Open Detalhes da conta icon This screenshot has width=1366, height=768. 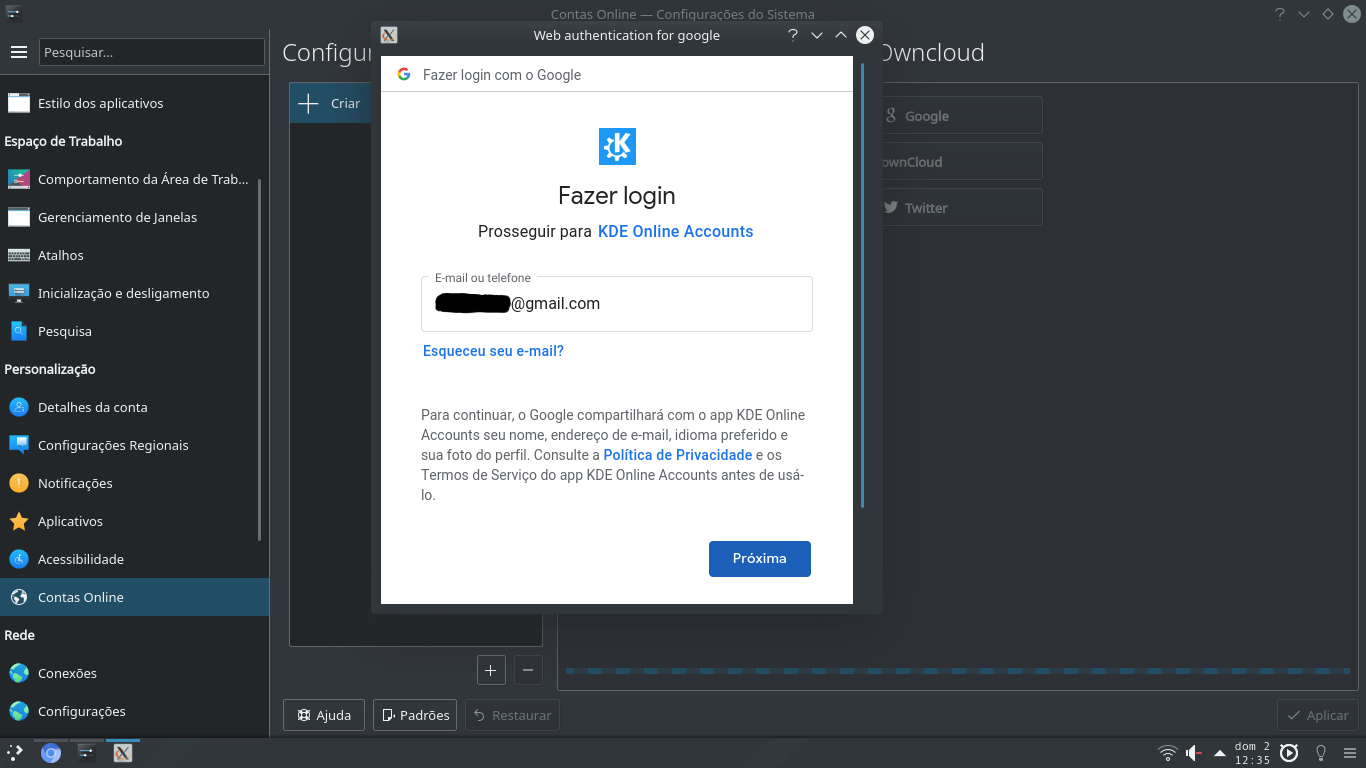pos(19,407)
